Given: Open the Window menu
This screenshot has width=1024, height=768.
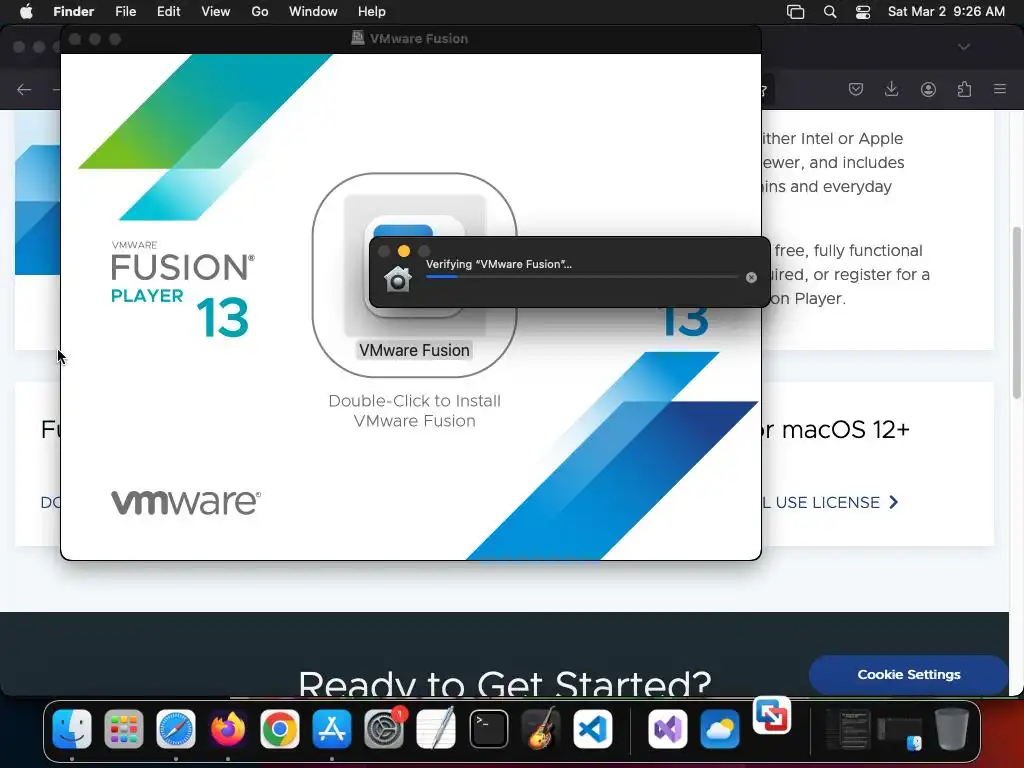Looking at the screenshot, I should coord(313,12).
